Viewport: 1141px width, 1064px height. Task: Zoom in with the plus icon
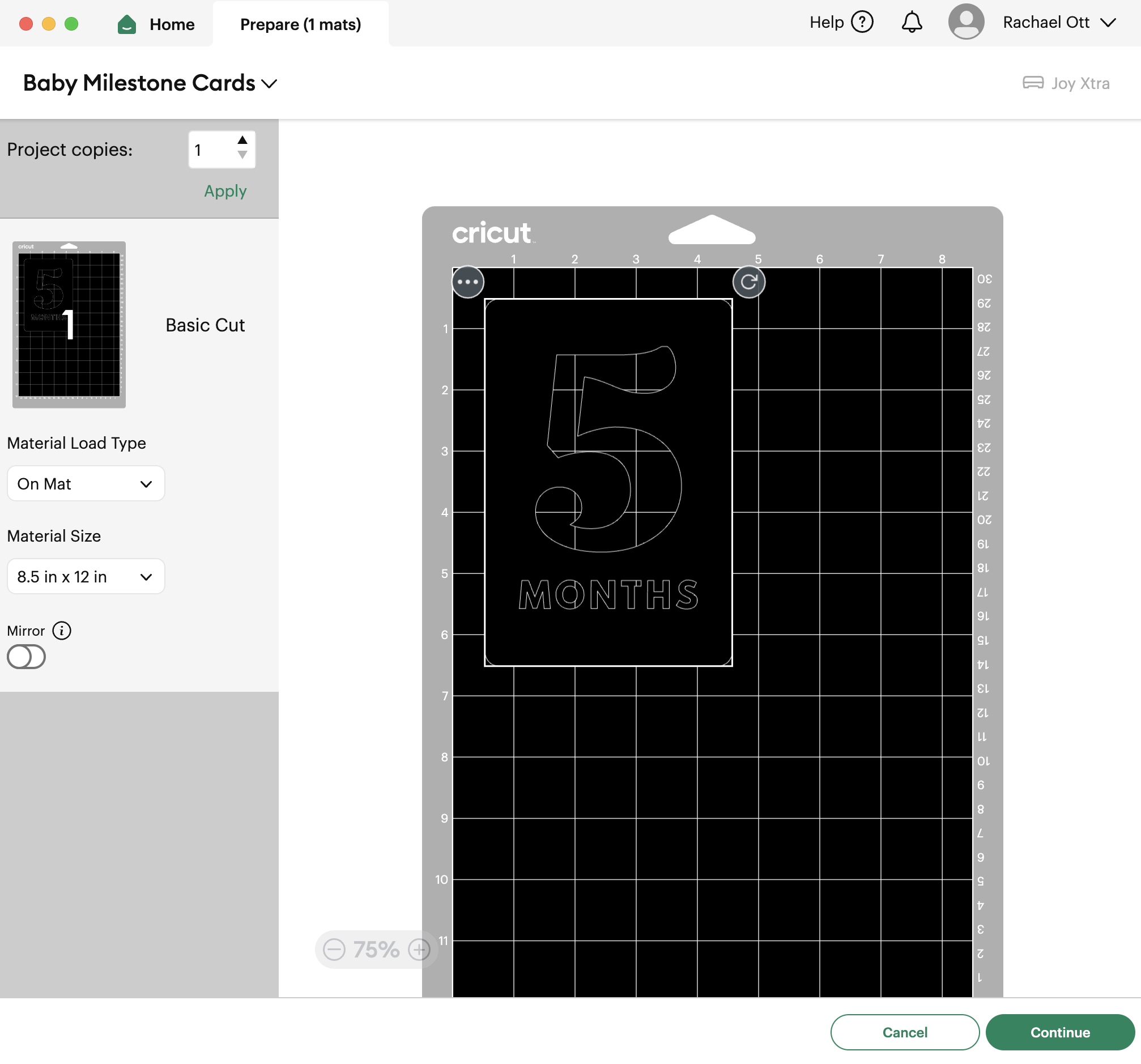pos(419,949)
